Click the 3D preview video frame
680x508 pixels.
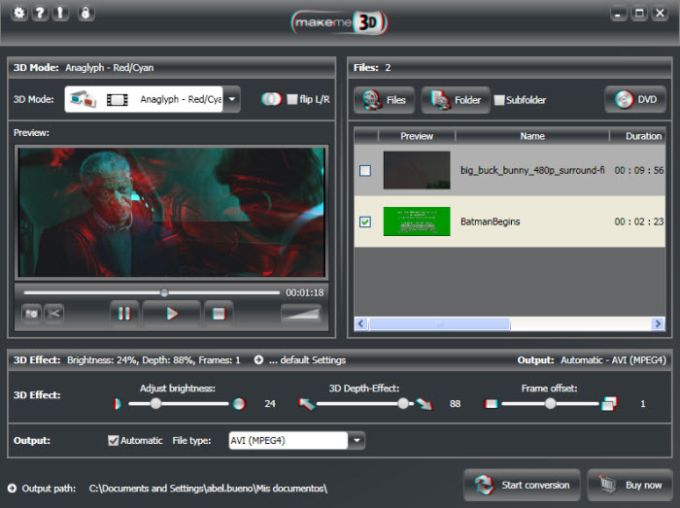tap(172, 212)
